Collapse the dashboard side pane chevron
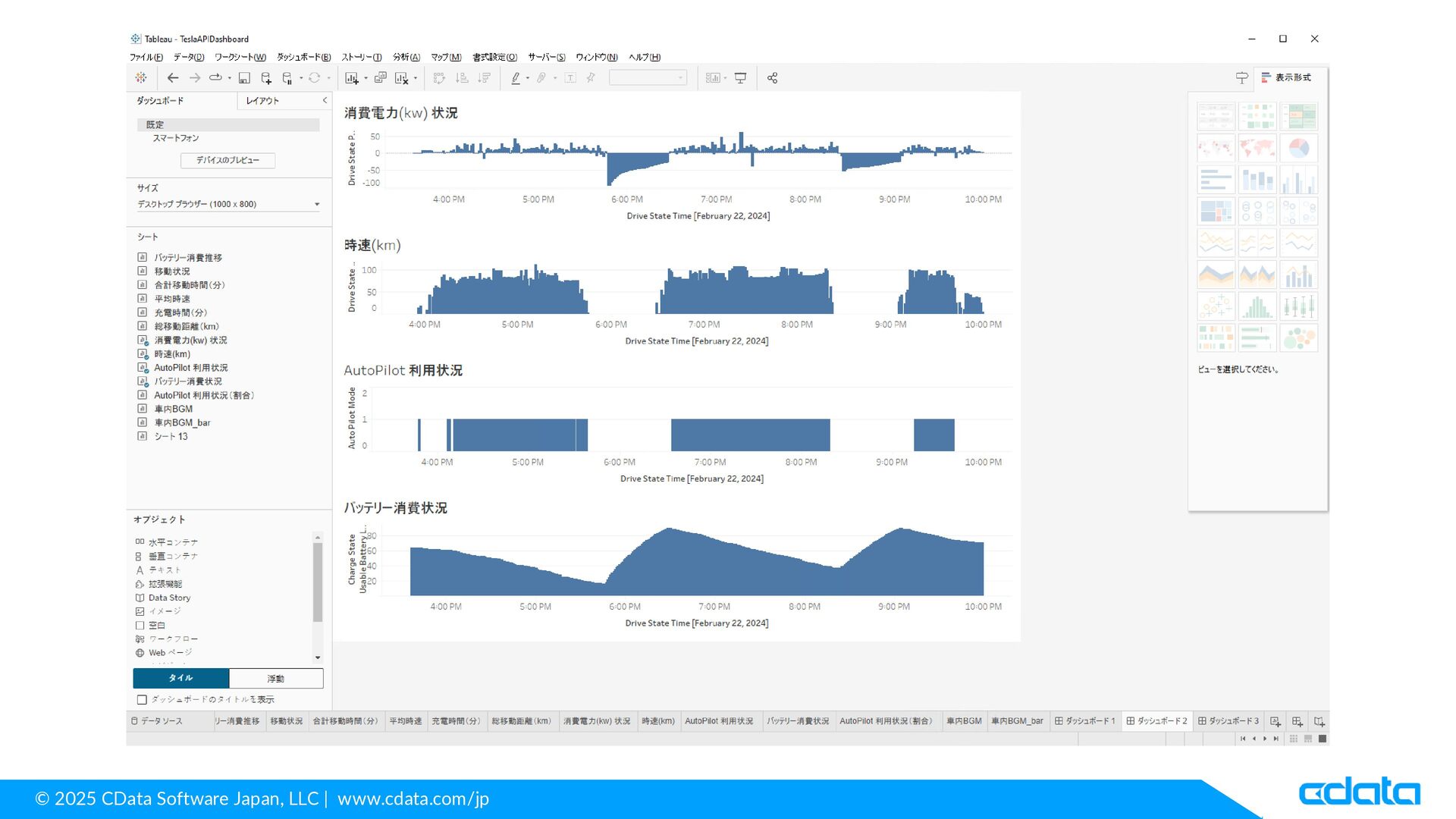 coord(325,100)
